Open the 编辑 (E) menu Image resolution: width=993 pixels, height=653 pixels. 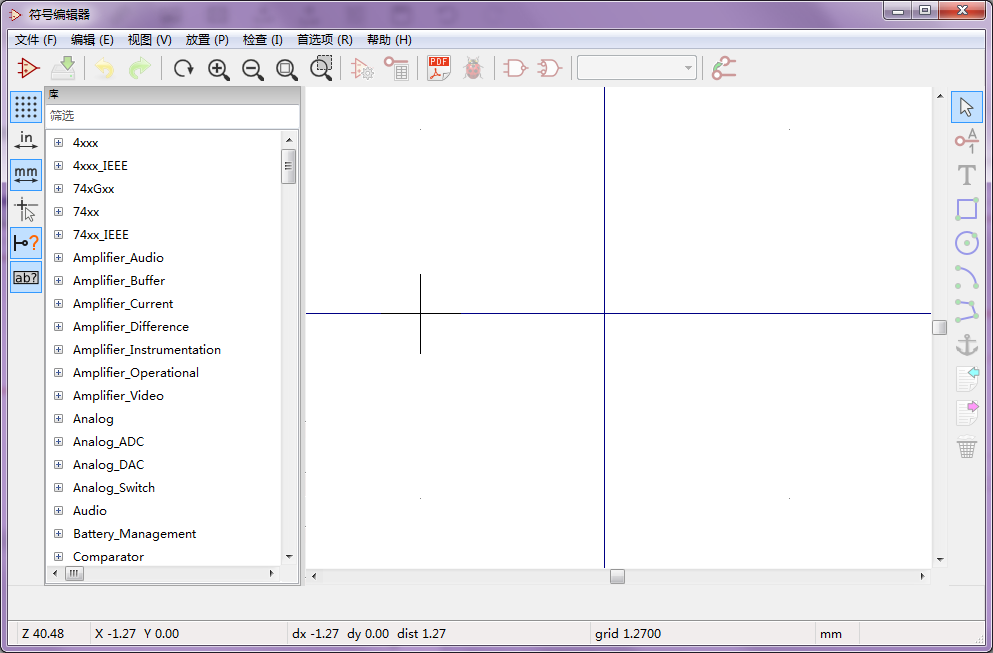coord(92,40)
